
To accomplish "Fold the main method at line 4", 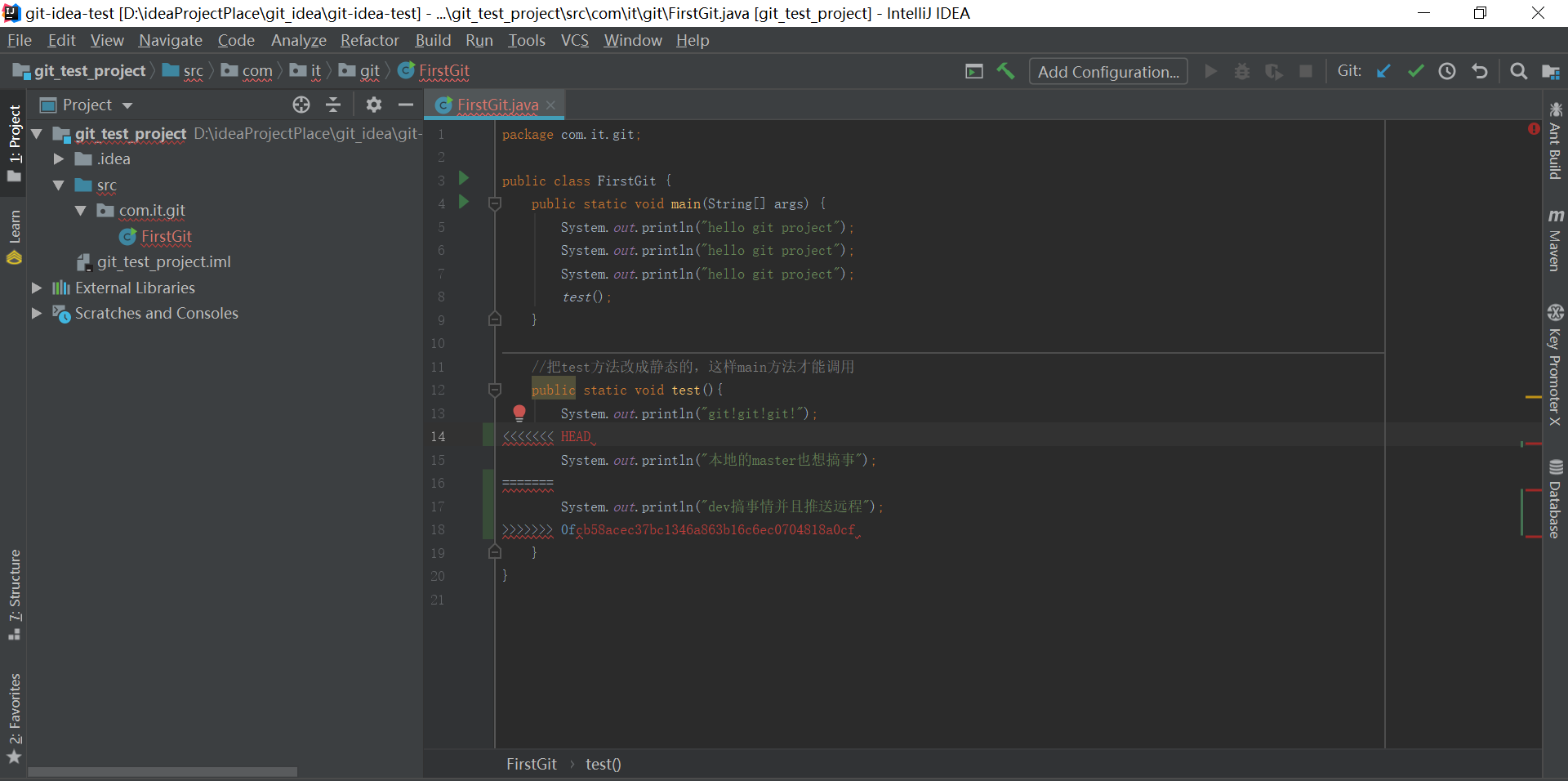I will (494, 203).
